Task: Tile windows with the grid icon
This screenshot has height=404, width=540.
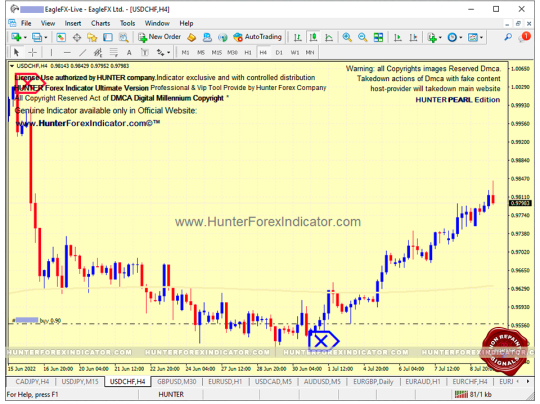Action: coord(378,37)
